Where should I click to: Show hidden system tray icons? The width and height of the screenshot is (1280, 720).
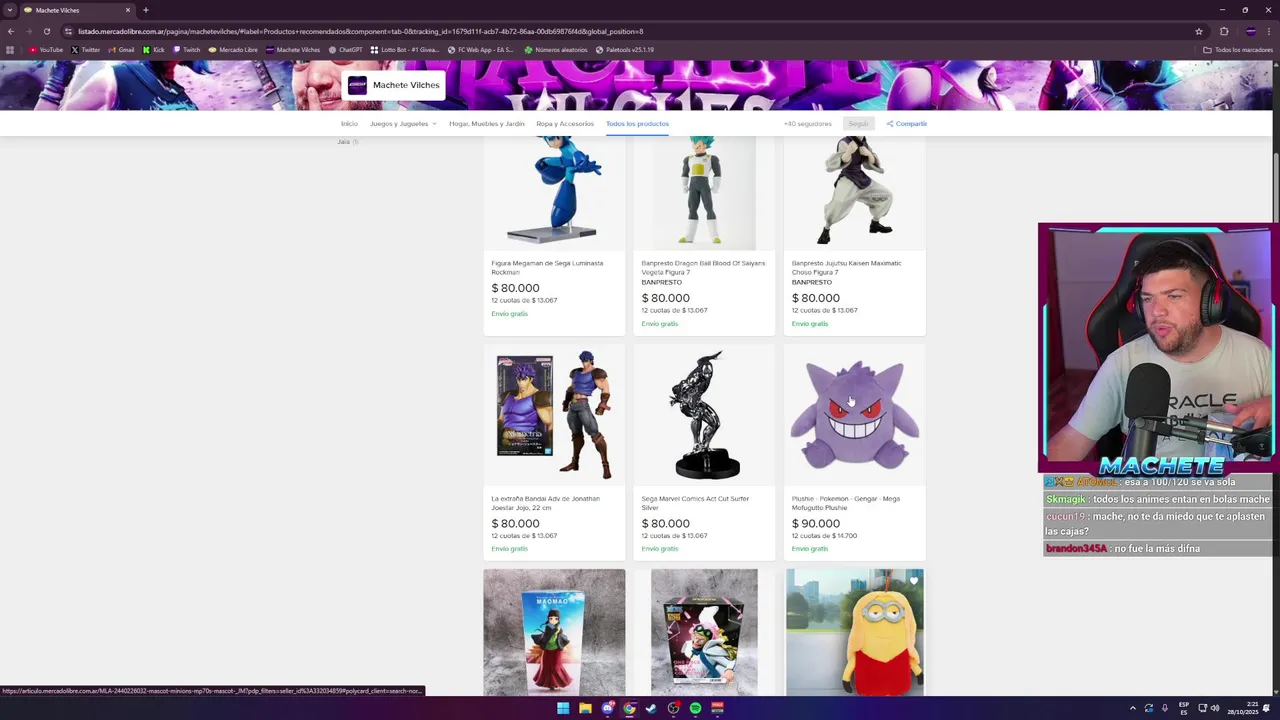pos(1133,708)
